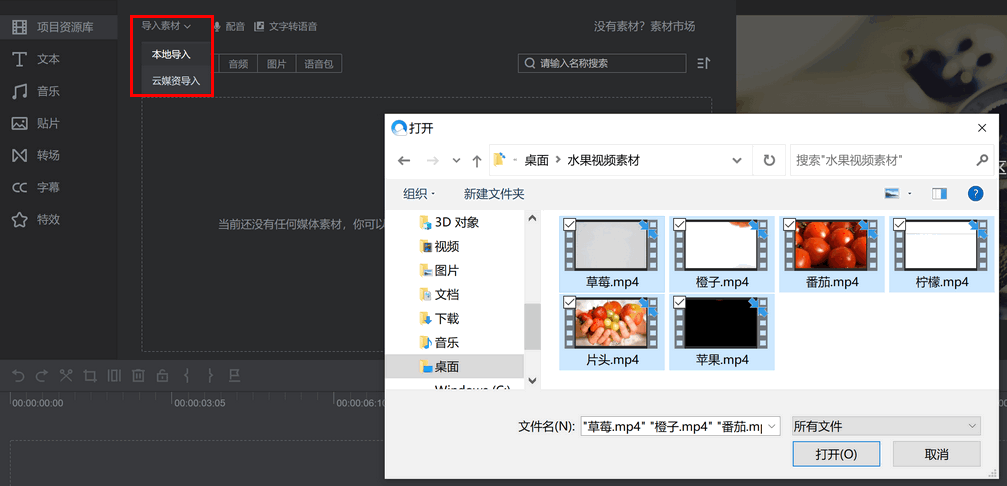Screen dimensions: 1007x486
Task: Click the 搜索"水果视频素材" search box
Action: coord(891,160)
